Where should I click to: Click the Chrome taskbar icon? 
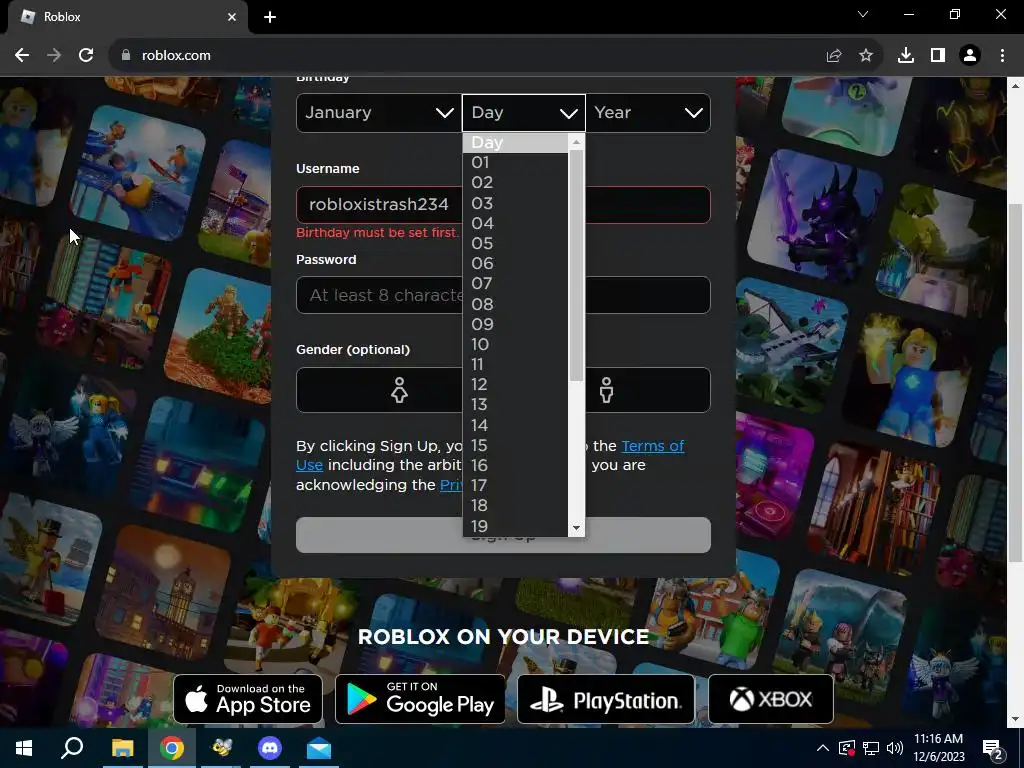coord(172,748)
